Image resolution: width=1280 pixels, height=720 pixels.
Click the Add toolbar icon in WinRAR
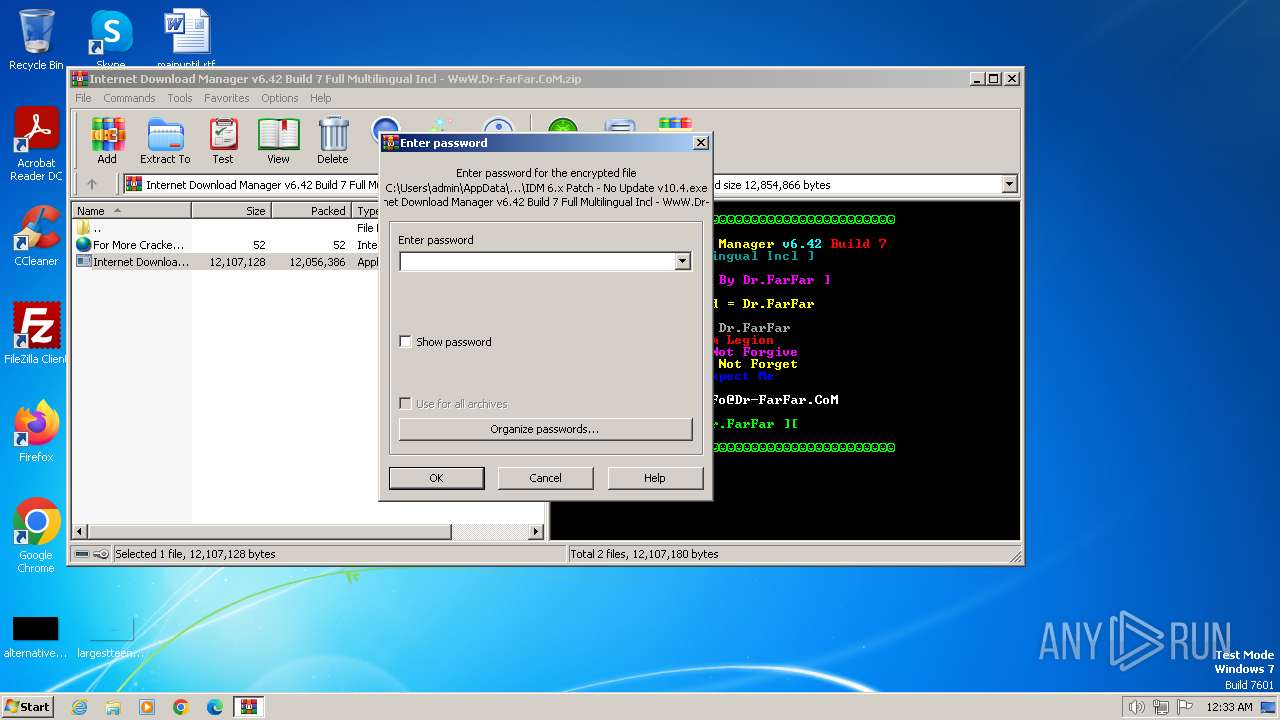click(x=107, y=140)
